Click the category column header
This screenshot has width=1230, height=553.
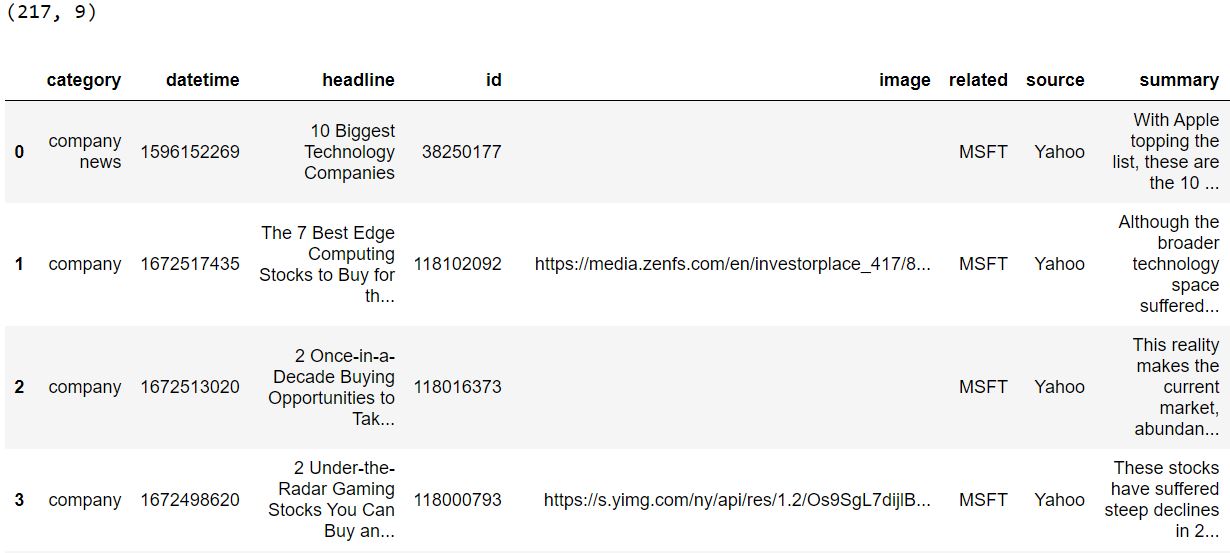click(x=83, y=80)
